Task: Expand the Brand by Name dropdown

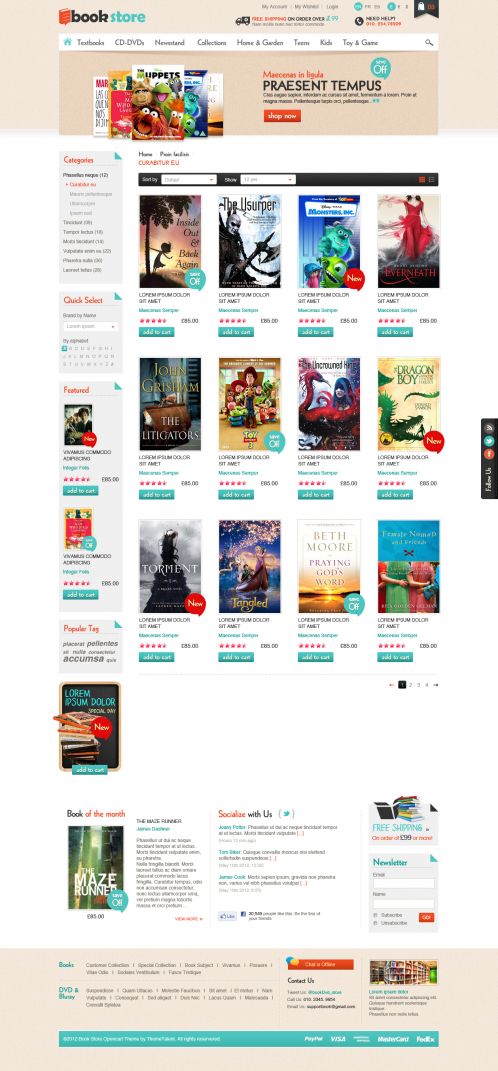Action: pyautogui.click(x=91, y=326)
